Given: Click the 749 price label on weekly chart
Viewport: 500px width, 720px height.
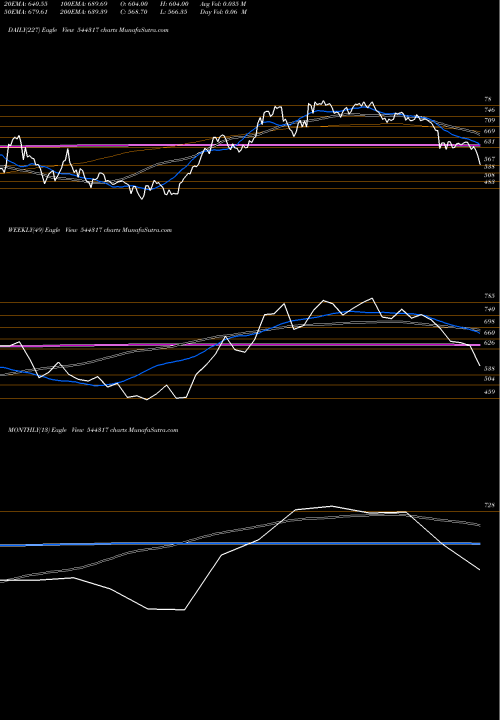Looking at the screenshot, I should [489, 310].
